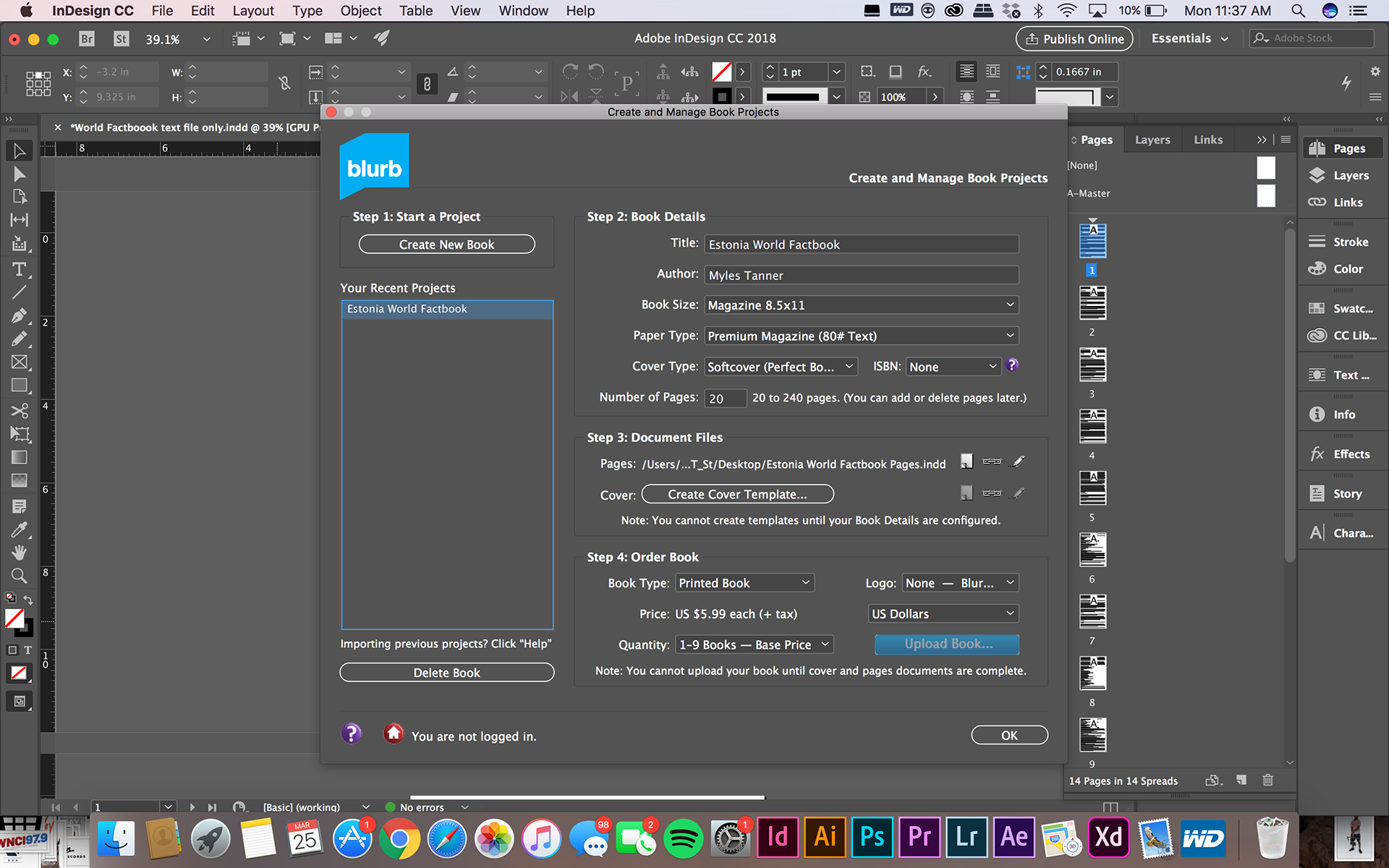
Task: Select the Selection tool arrow
Action: (x=20, y=150)
